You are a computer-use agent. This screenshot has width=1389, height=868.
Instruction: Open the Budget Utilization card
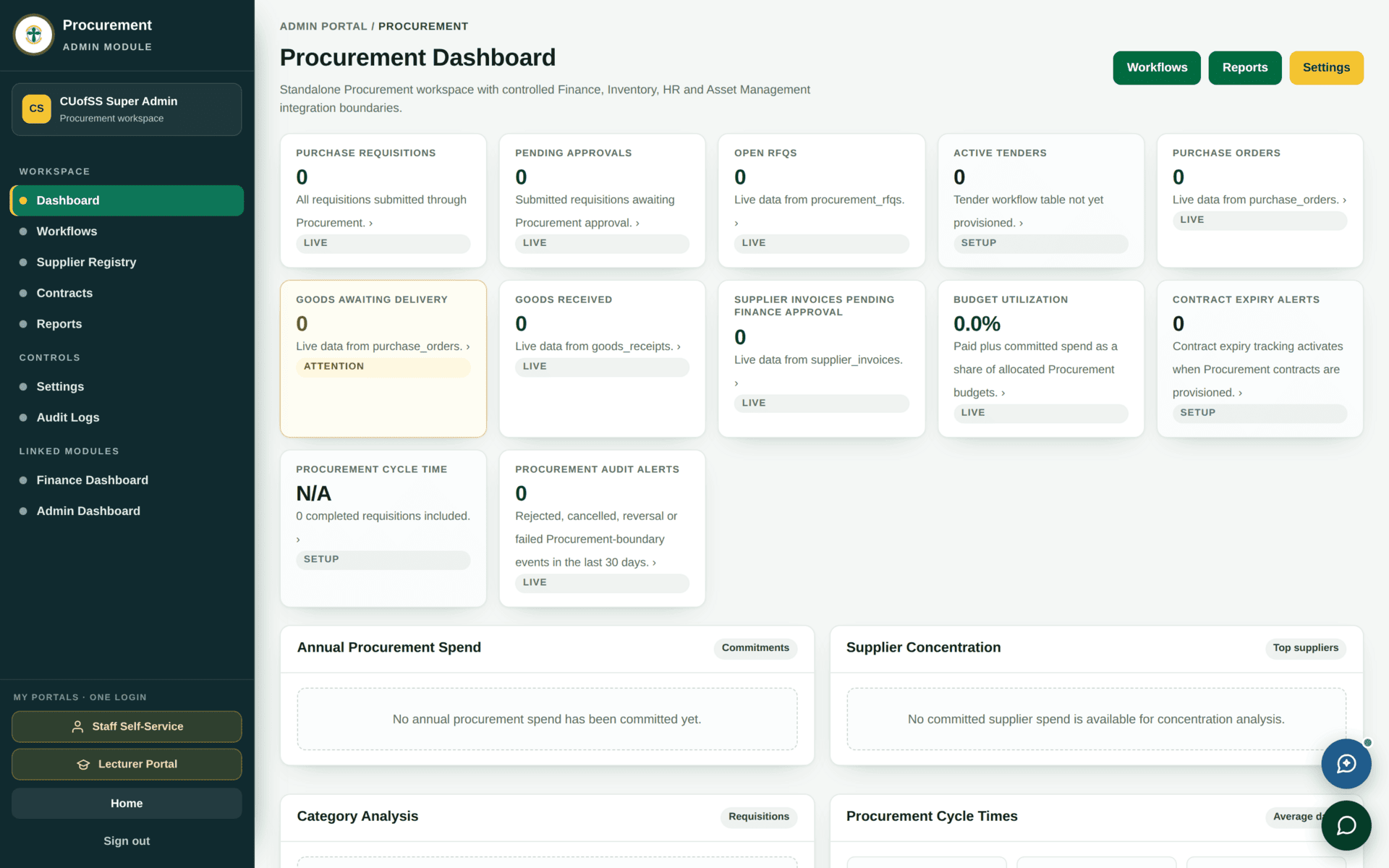1040,359
